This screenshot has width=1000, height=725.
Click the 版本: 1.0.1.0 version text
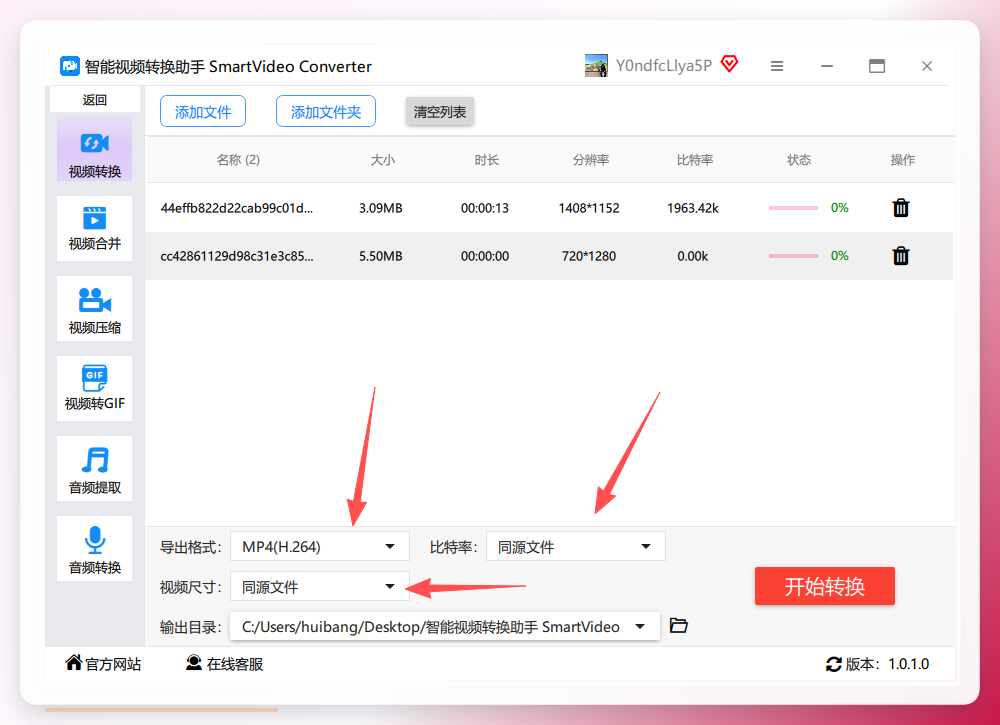pos(887,664)
